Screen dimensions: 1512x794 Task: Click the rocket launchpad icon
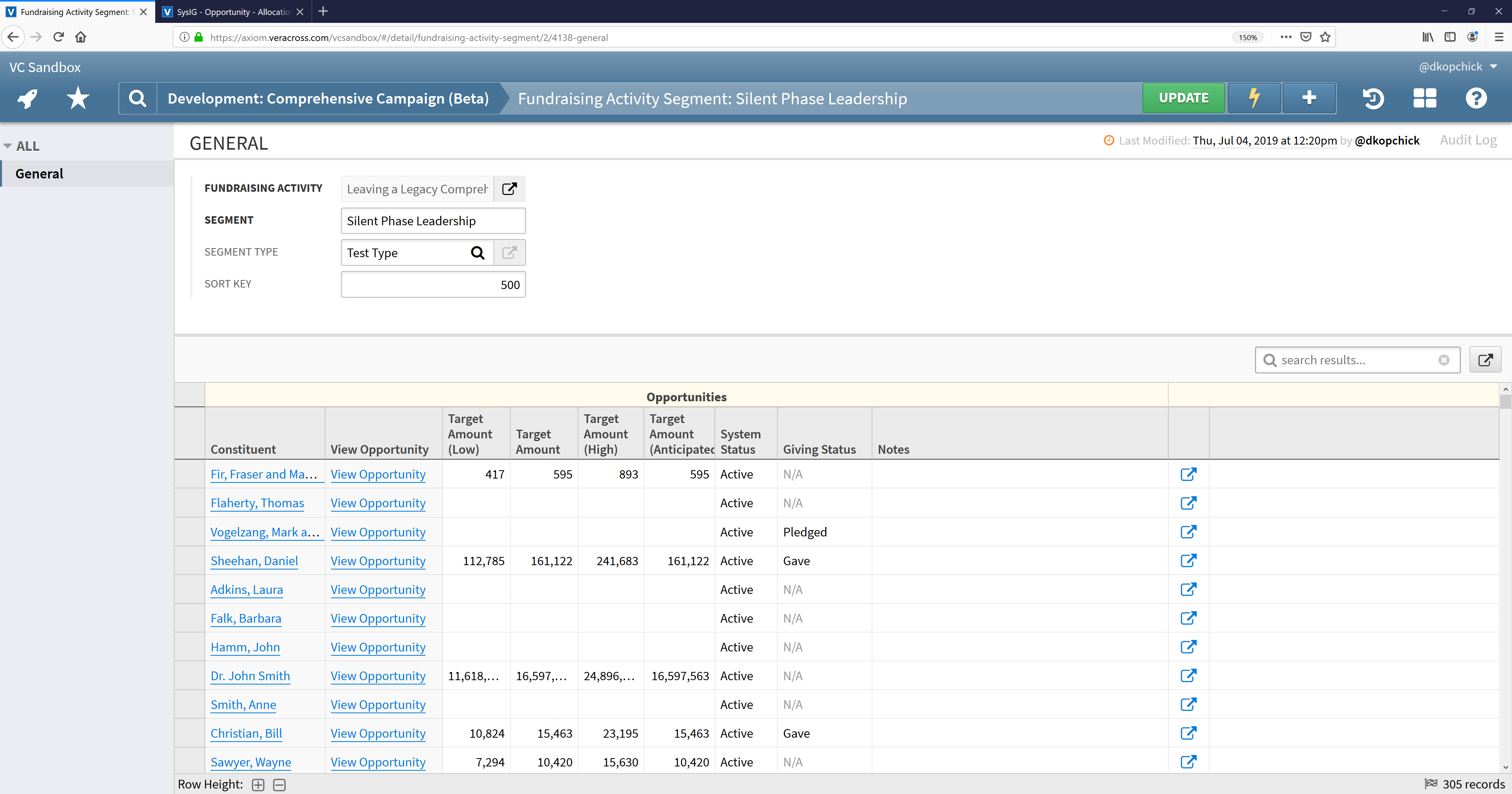click(x=28, y=98)
